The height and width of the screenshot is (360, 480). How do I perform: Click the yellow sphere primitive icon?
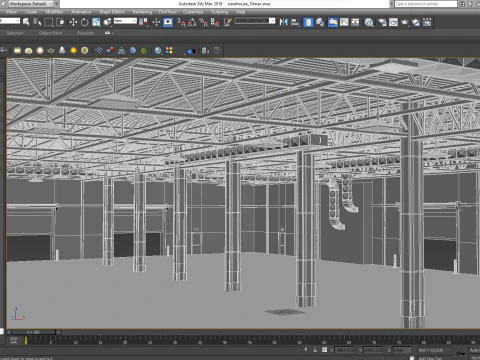[40, 51]
